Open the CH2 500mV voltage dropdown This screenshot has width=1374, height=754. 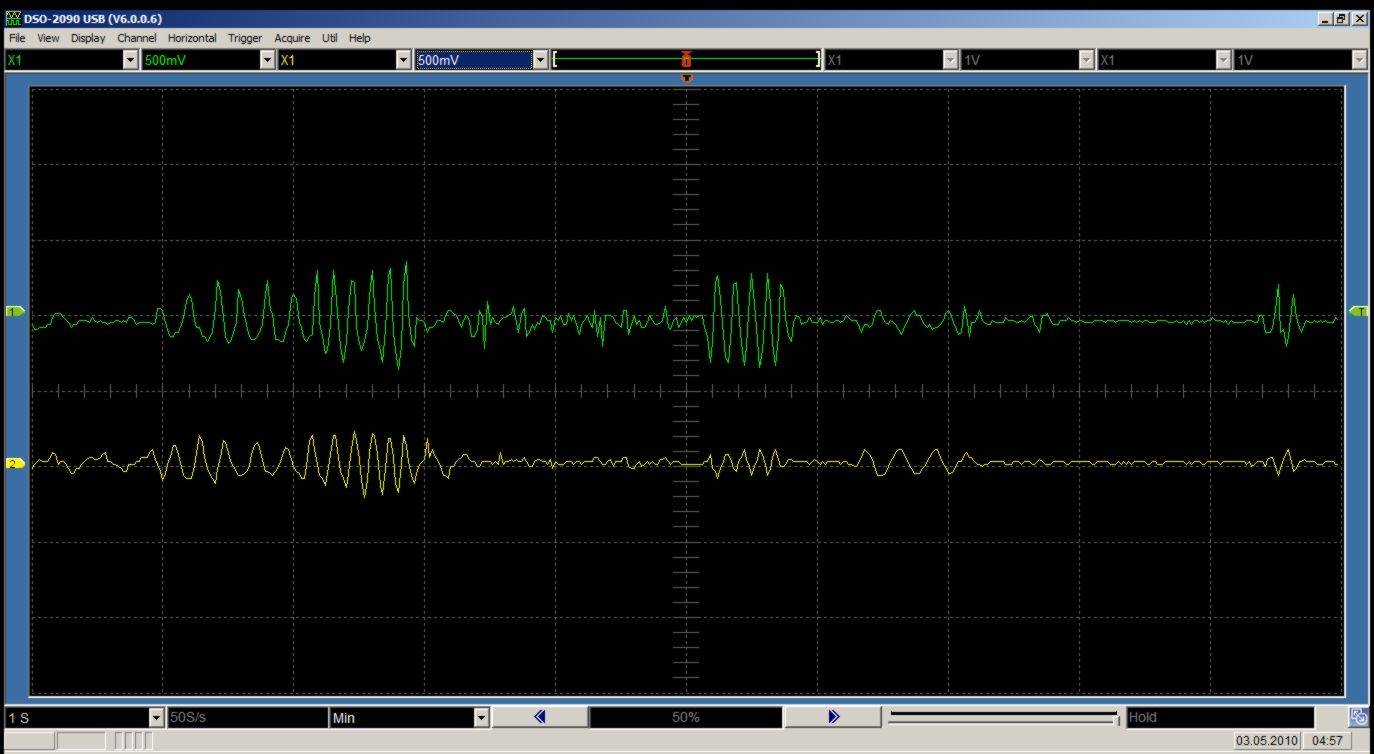click(x=540, y=60)
